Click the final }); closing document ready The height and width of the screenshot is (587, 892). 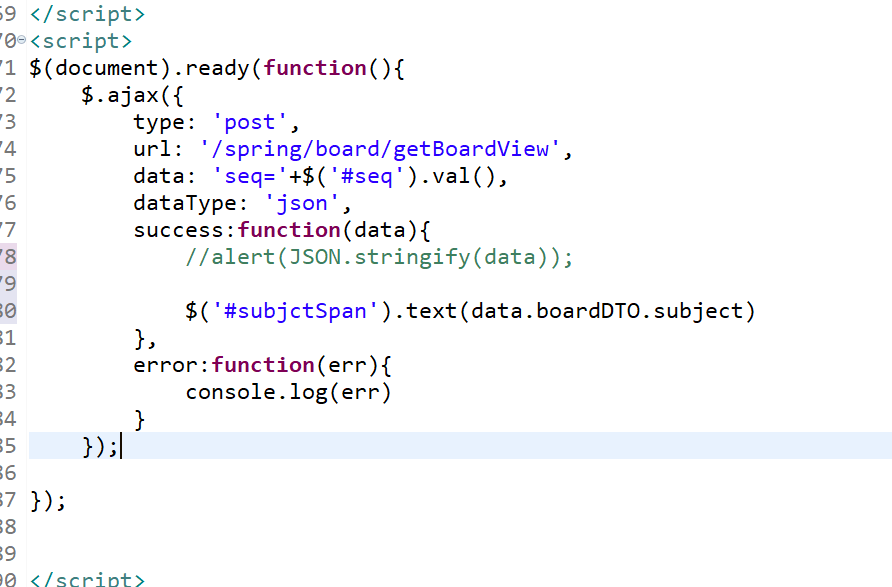(48, 501)
